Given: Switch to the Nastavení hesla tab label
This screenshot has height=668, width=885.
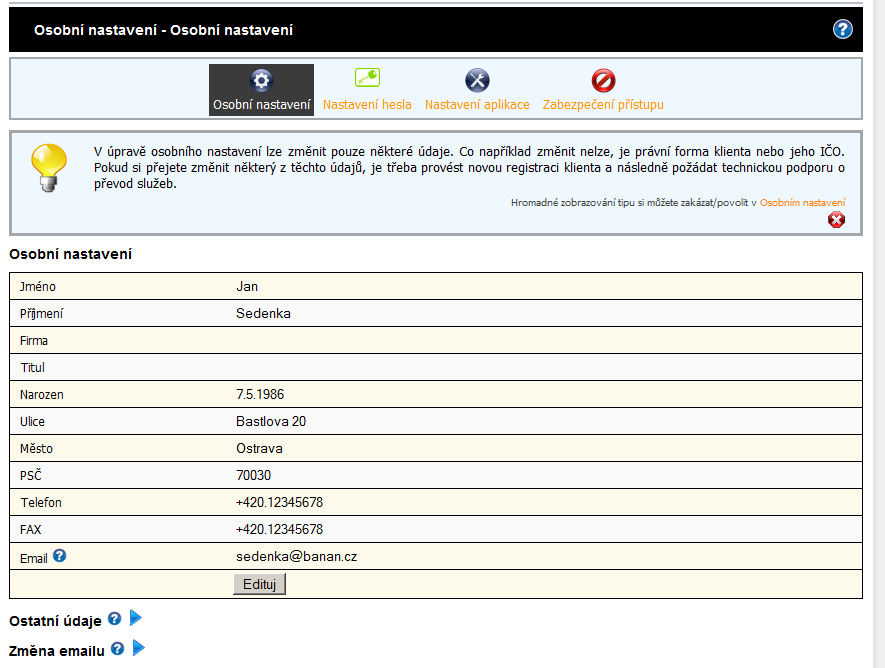Looking at the screenshot, I should click(367, 104).
